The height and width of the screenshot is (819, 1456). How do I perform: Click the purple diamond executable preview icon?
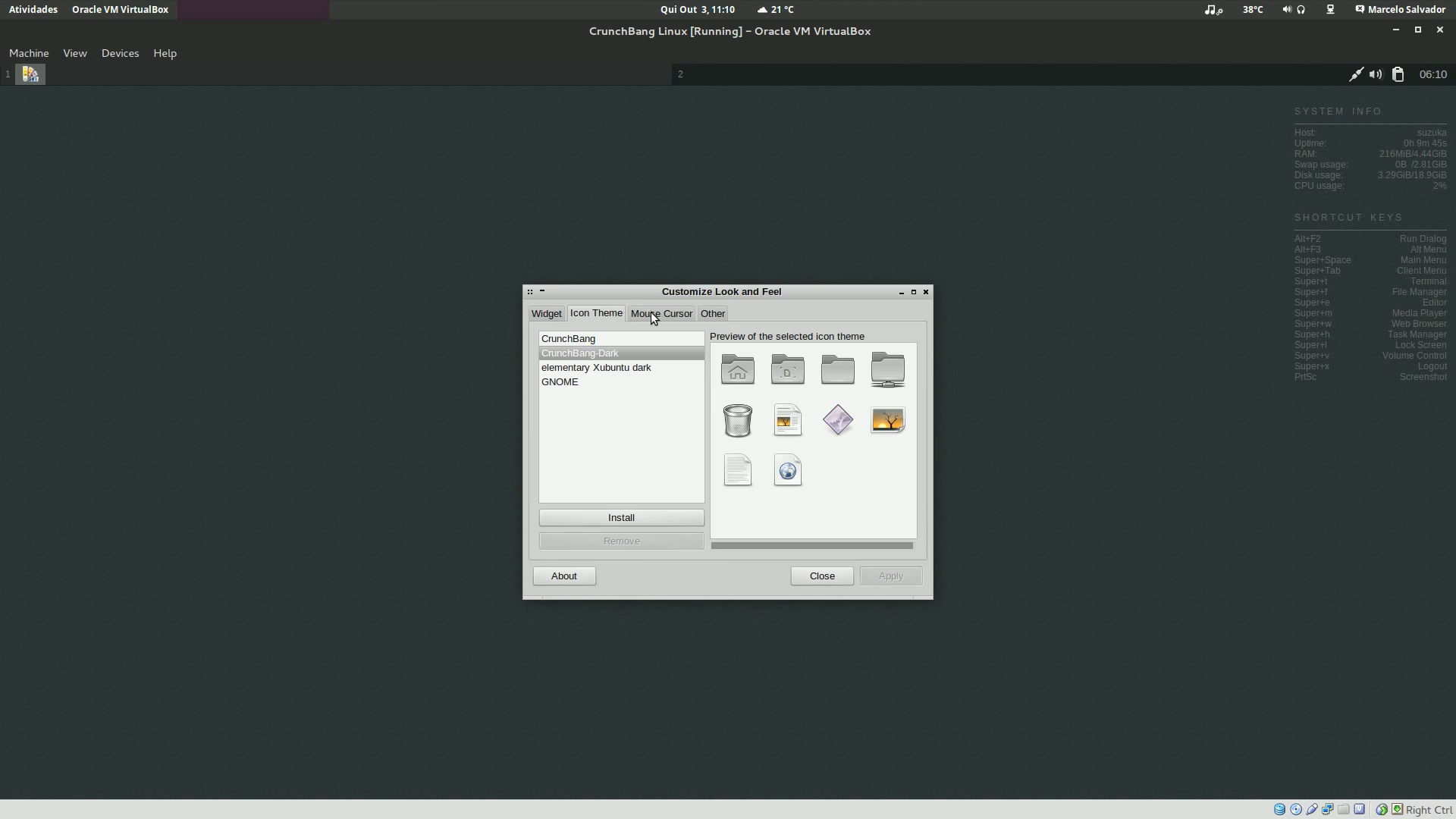[x=837, y=420]
